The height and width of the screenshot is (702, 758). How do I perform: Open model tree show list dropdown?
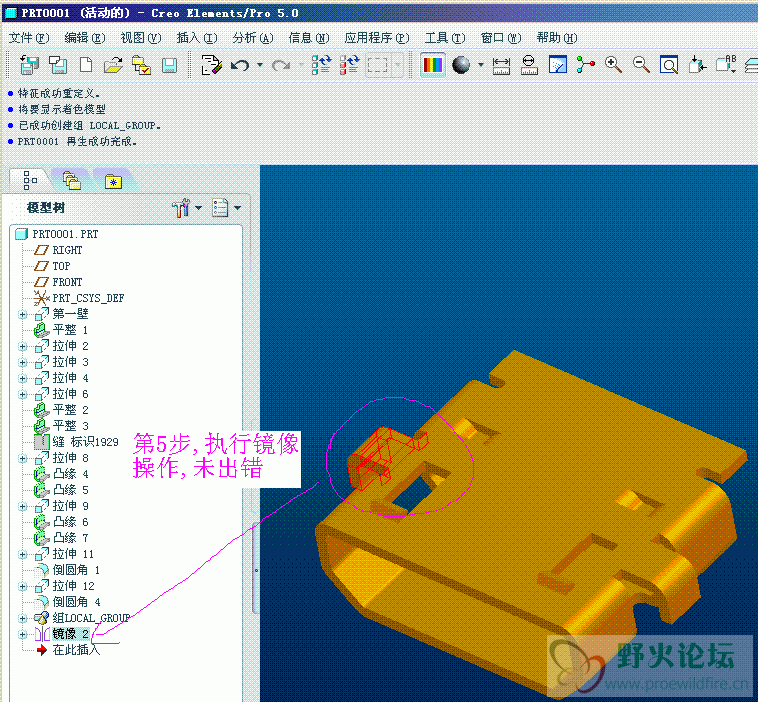[x=226, y=208]
